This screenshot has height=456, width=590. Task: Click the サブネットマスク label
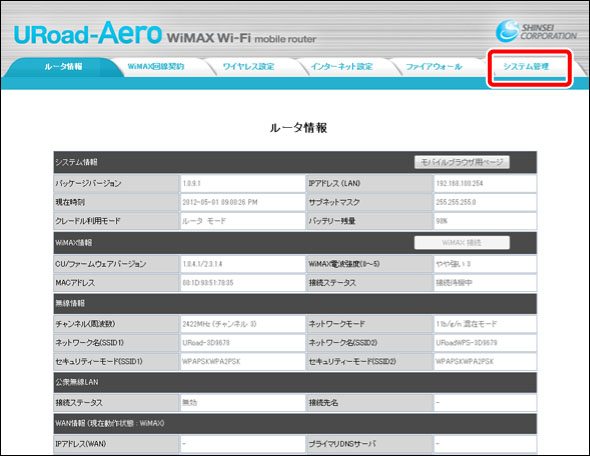click(x=334, y=202)
